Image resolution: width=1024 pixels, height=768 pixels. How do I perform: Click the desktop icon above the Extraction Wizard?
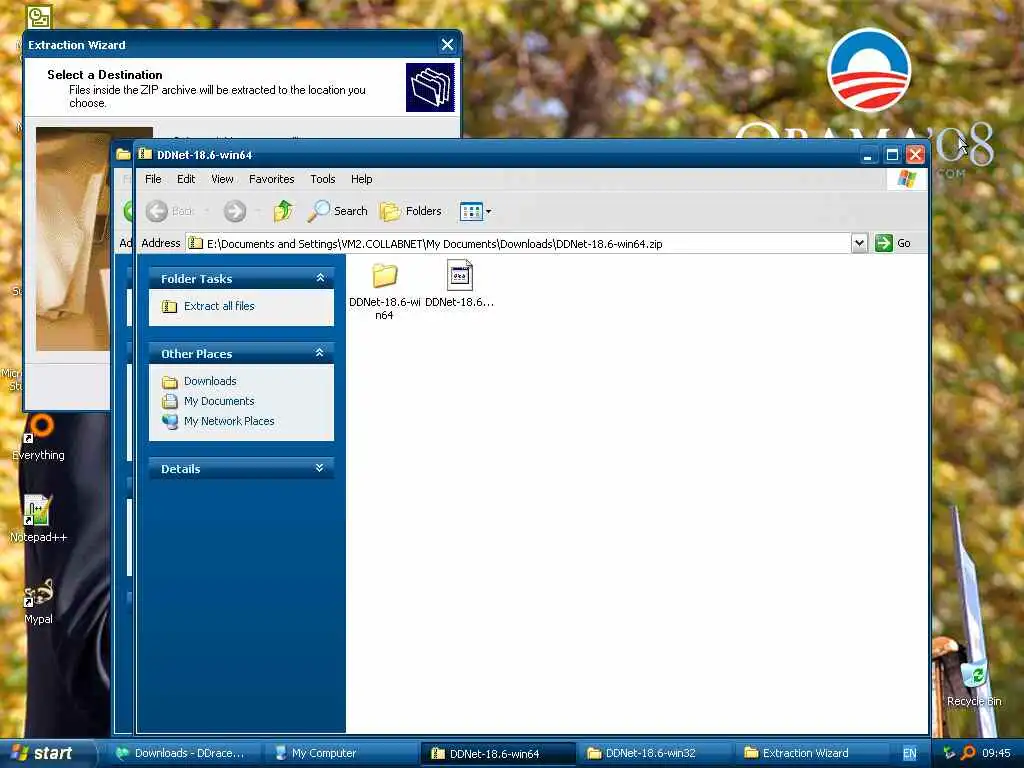(39, 16)
